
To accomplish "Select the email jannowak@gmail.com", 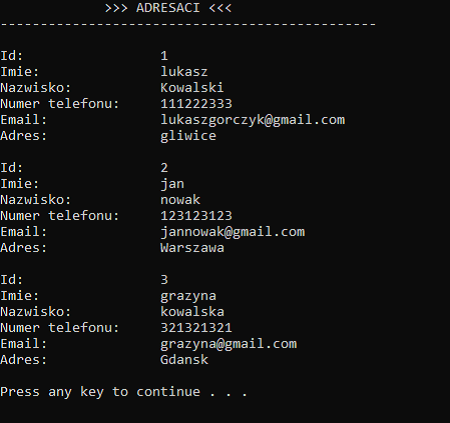I will tap(233, 232).
